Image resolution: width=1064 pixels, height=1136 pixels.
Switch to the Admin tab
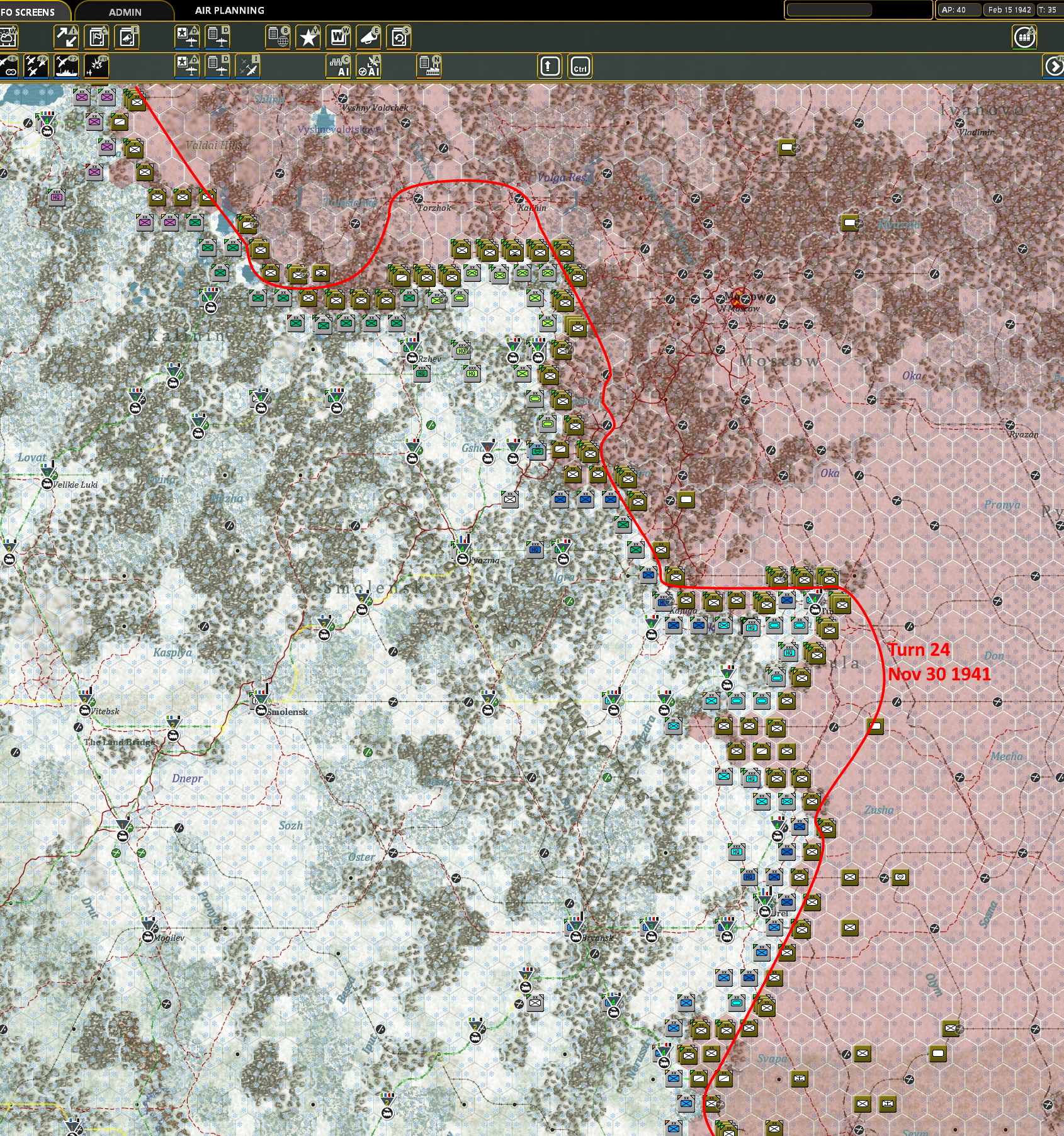(125, 12)
